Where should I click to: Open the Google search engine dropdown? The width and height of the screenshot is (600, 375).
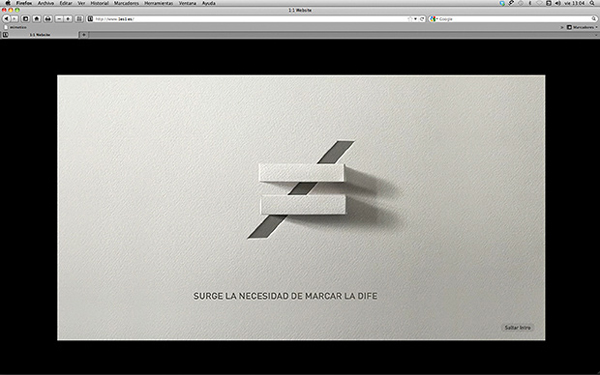coord(433,19)
